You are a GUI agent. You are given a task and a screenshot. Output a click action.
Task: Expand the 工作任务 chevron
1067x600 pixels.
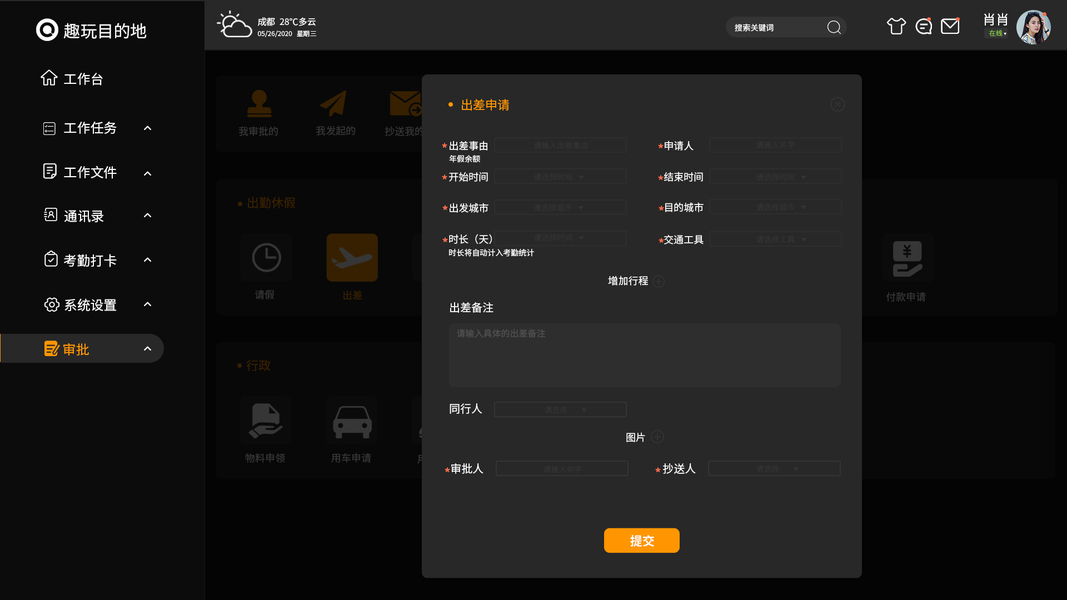point(148,129)
